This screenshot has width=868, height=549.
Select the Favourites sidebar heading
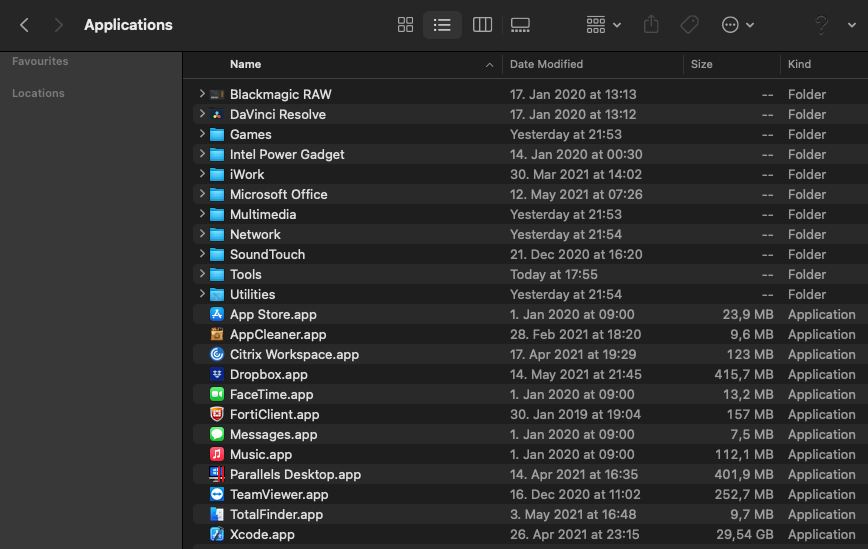point(40,61)
